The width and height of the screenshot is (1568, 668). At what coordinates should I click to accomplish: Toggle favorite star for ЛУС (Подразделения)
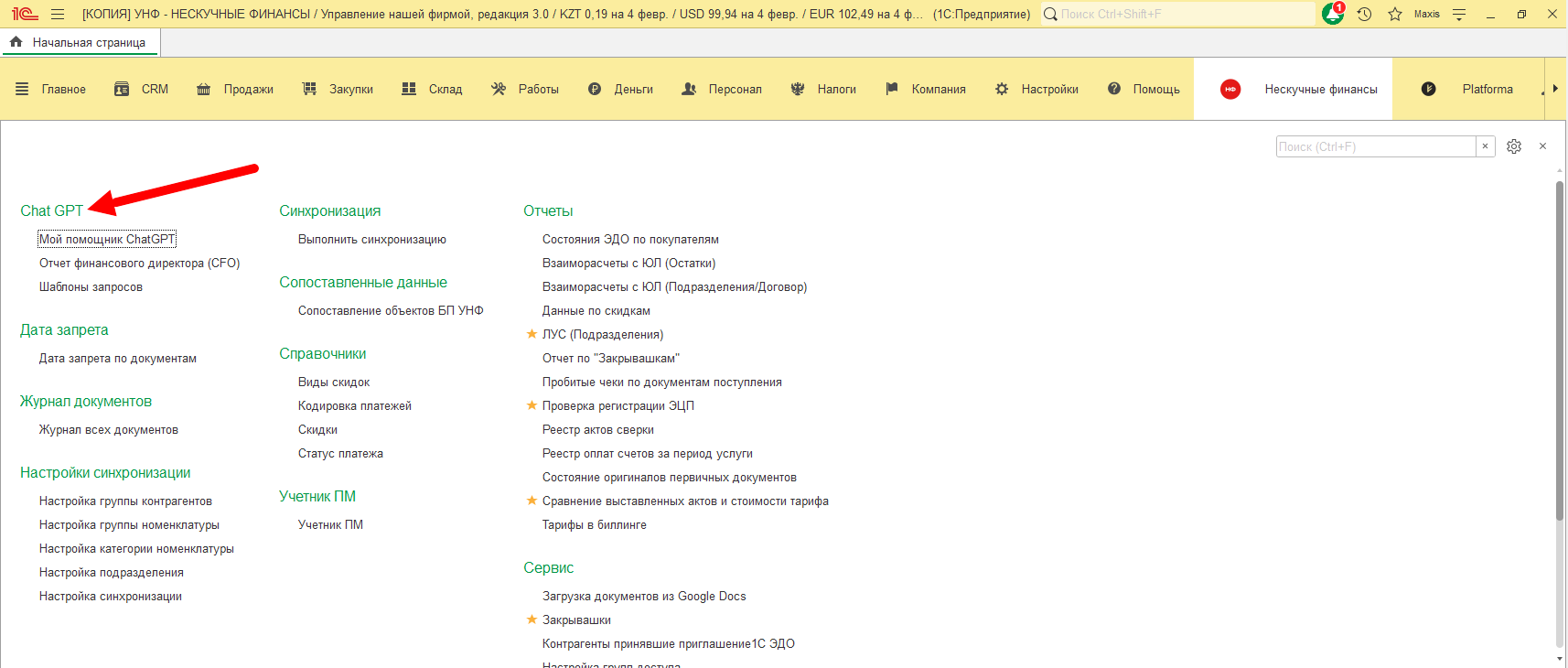(x=532, y=334)
